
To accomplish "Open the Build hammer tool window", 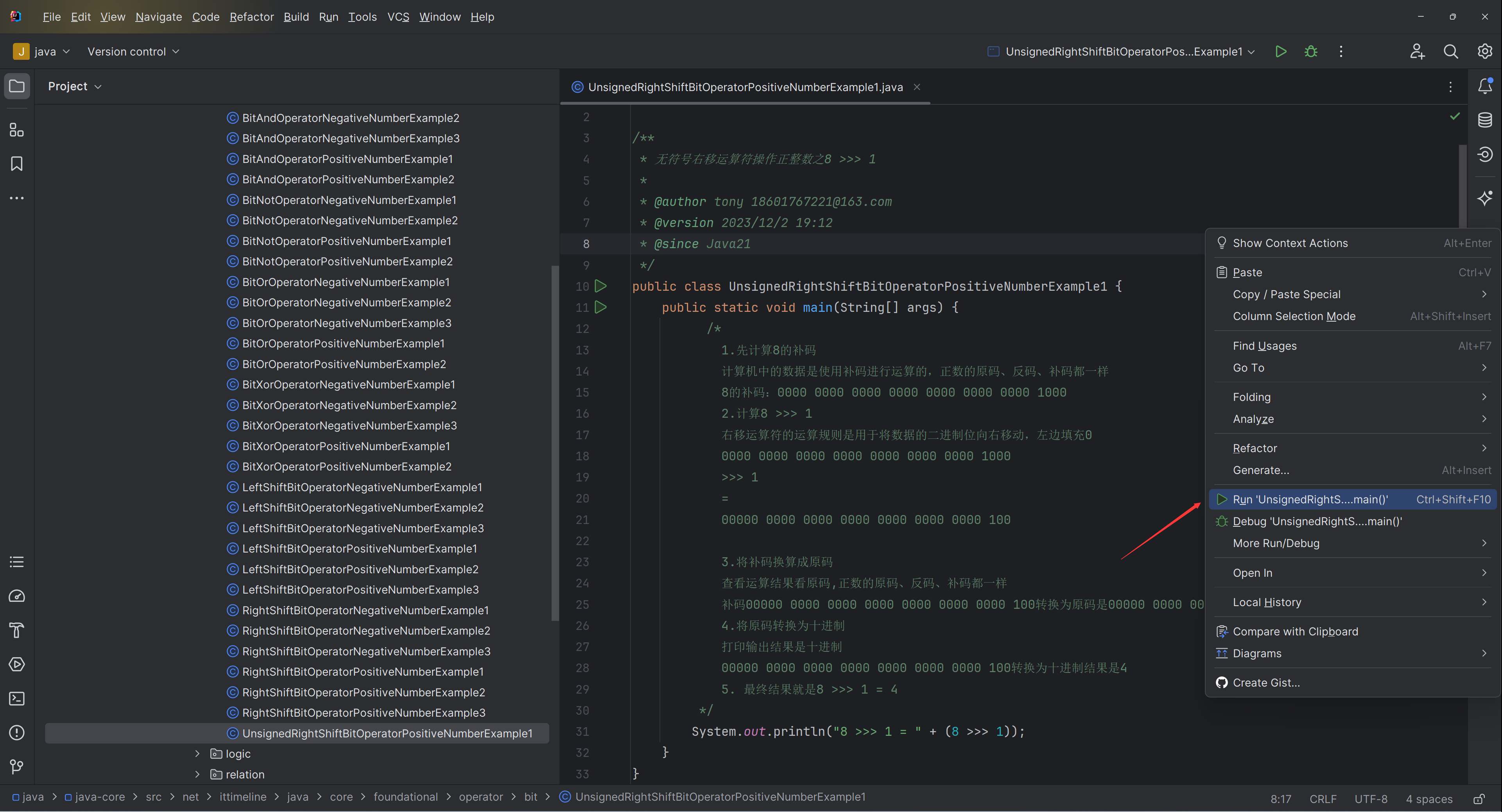I will pyautogui.click(x=17, y=630).
